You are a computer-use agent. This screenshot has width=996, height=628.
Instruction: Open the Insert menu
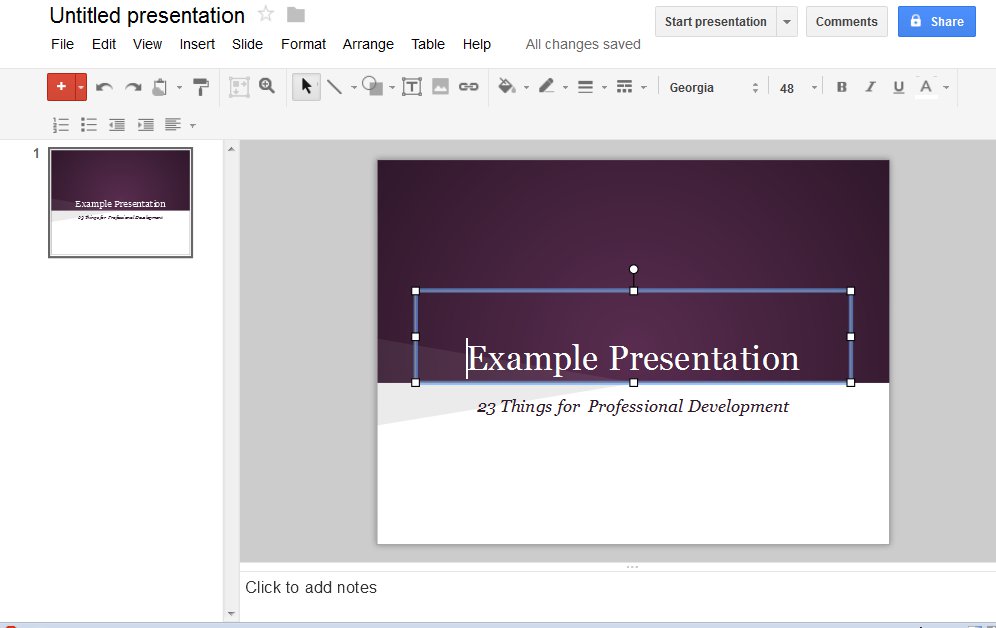click(197, 44)
